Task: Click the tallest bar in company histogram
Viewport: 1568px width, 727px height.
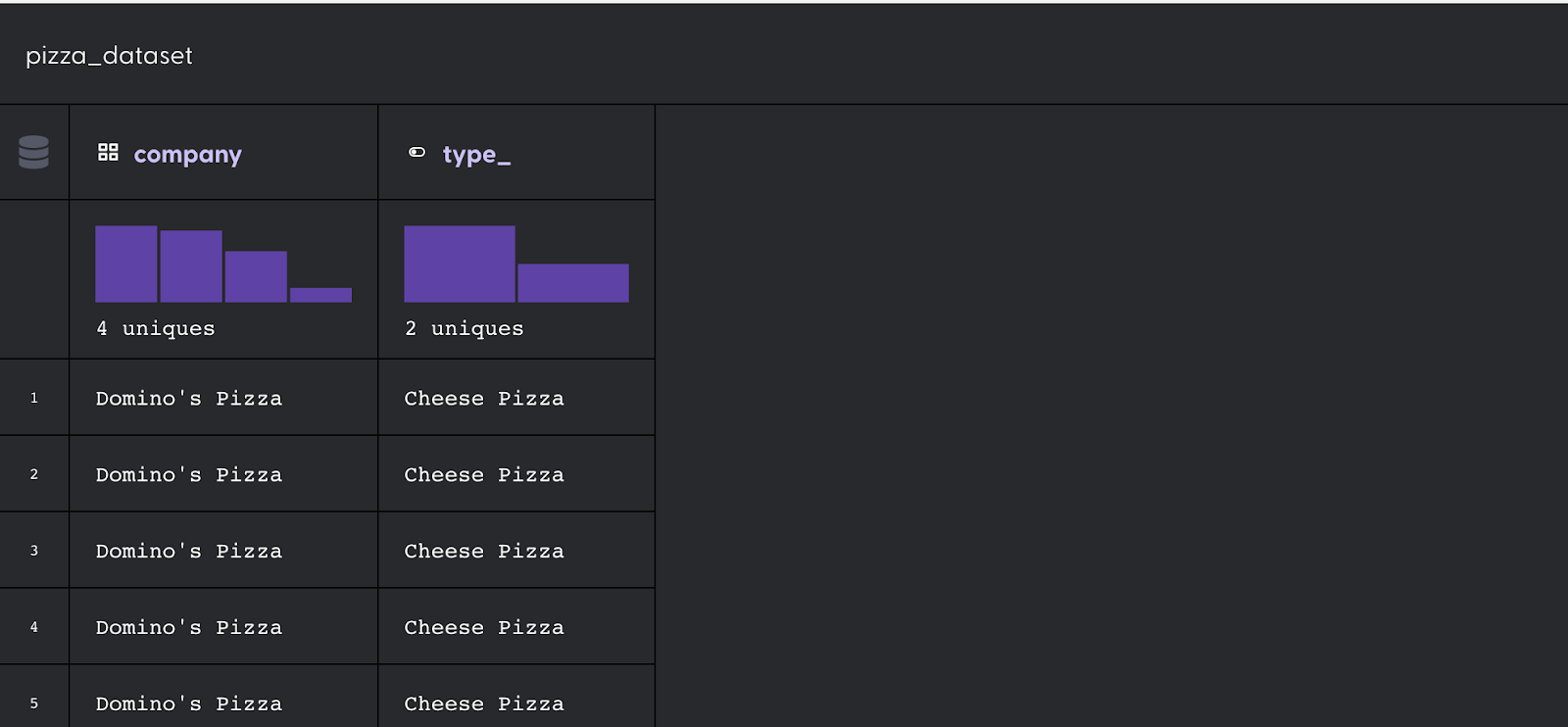Action: (126, 264)
